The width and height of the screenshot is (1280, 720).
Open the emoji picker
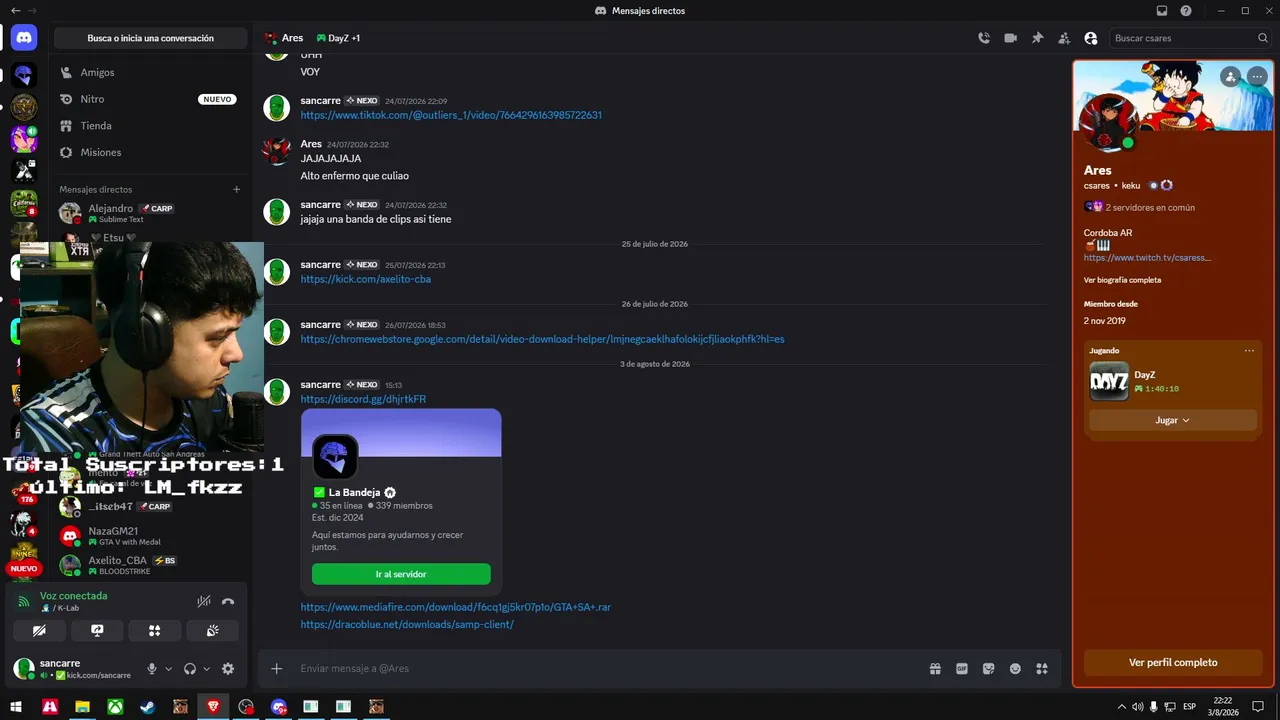[1015, 668]
